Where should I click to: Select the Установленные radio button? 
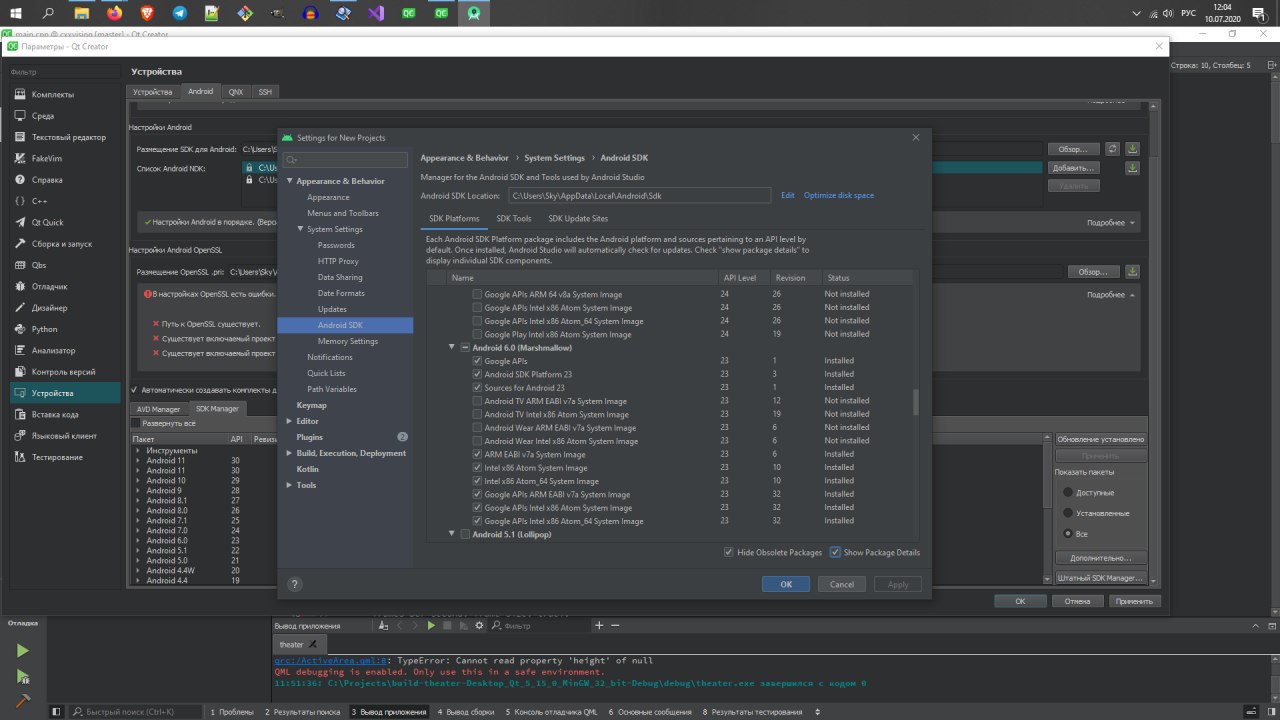1068,513
